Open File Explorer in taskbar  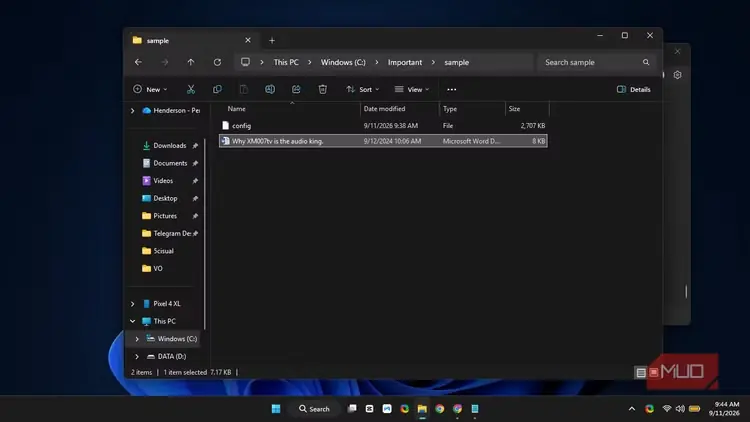[x=422, y=409]
